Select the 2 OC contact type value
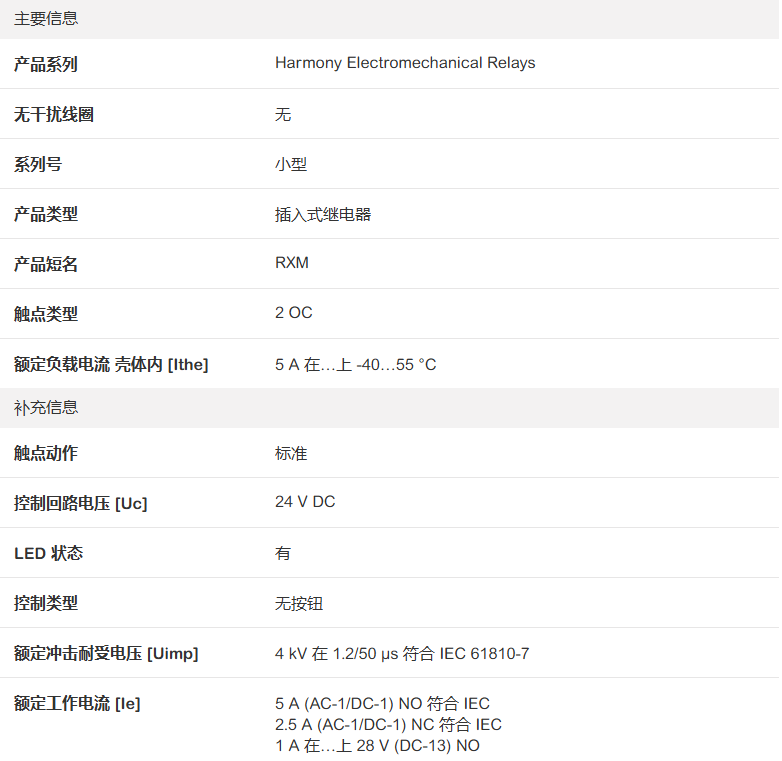 pyautogui.click(x=294, y=313)
